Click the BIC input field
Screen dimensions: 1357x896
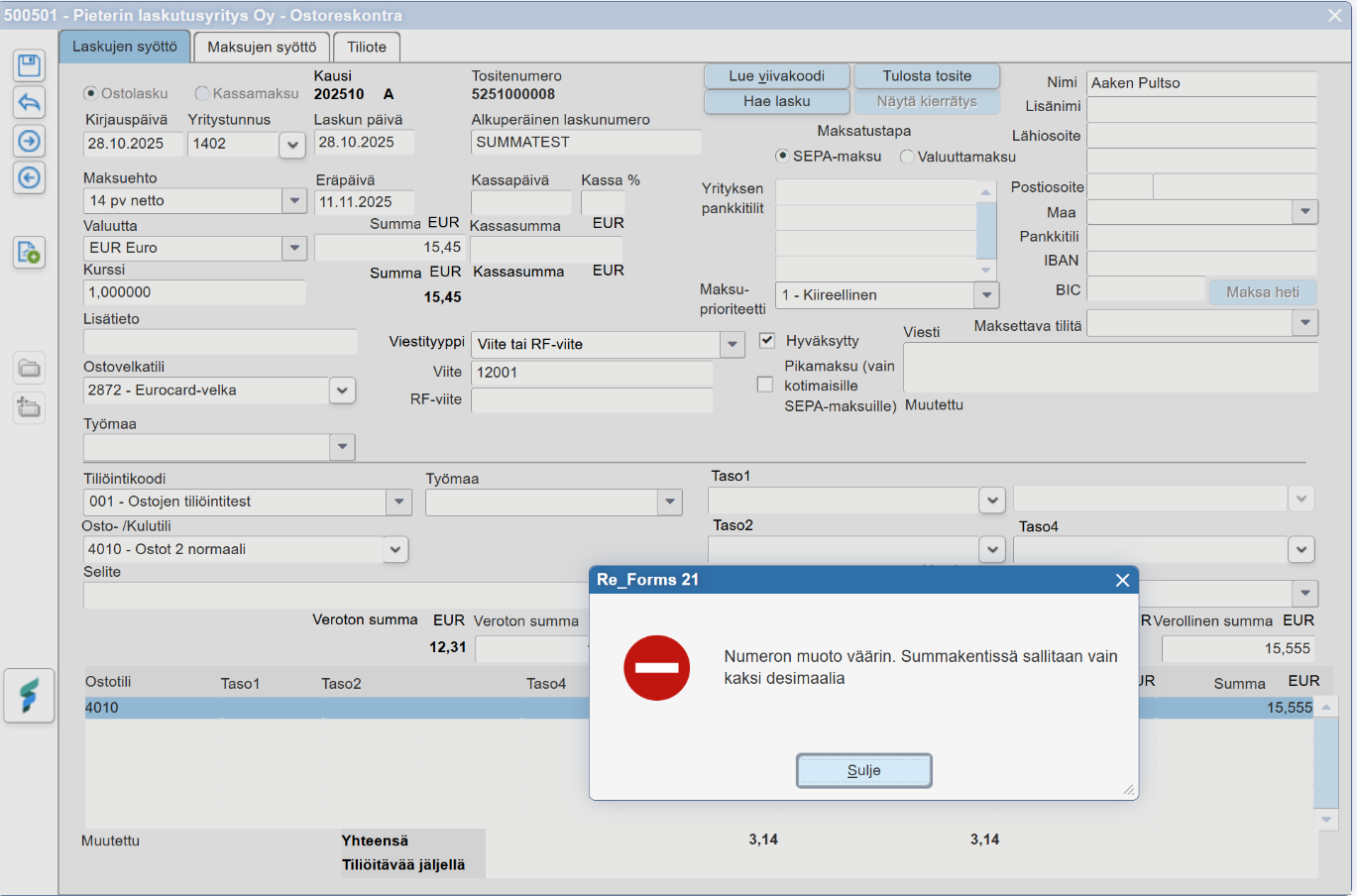(x=1146, y=289)
